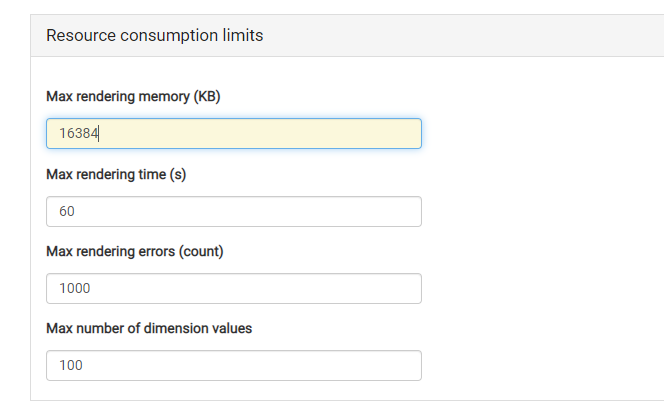Select the Max rendering errors (count) field
Image resolution: width=664 pixels, height=412 pixels.
click(234, 288)
